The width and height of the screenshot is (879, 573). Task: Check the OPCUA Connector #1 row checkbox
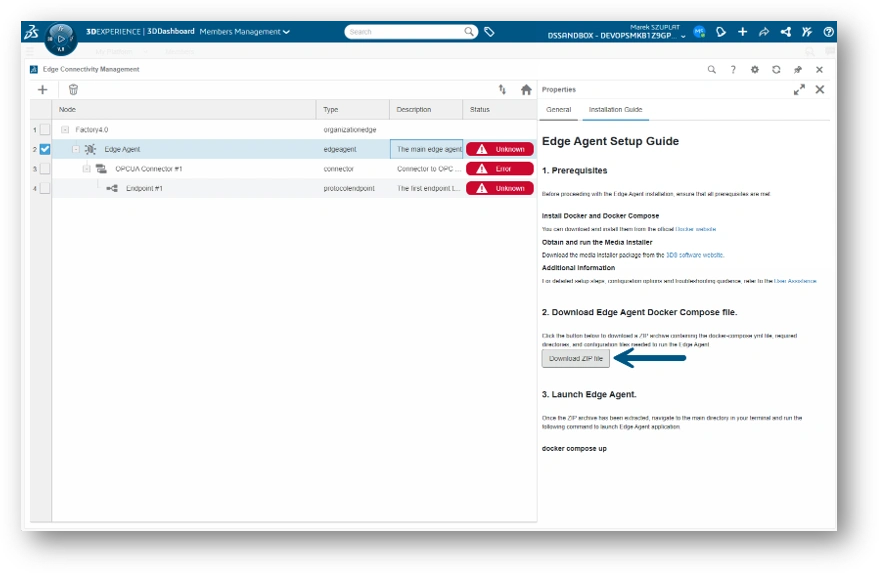coord(45,169)
